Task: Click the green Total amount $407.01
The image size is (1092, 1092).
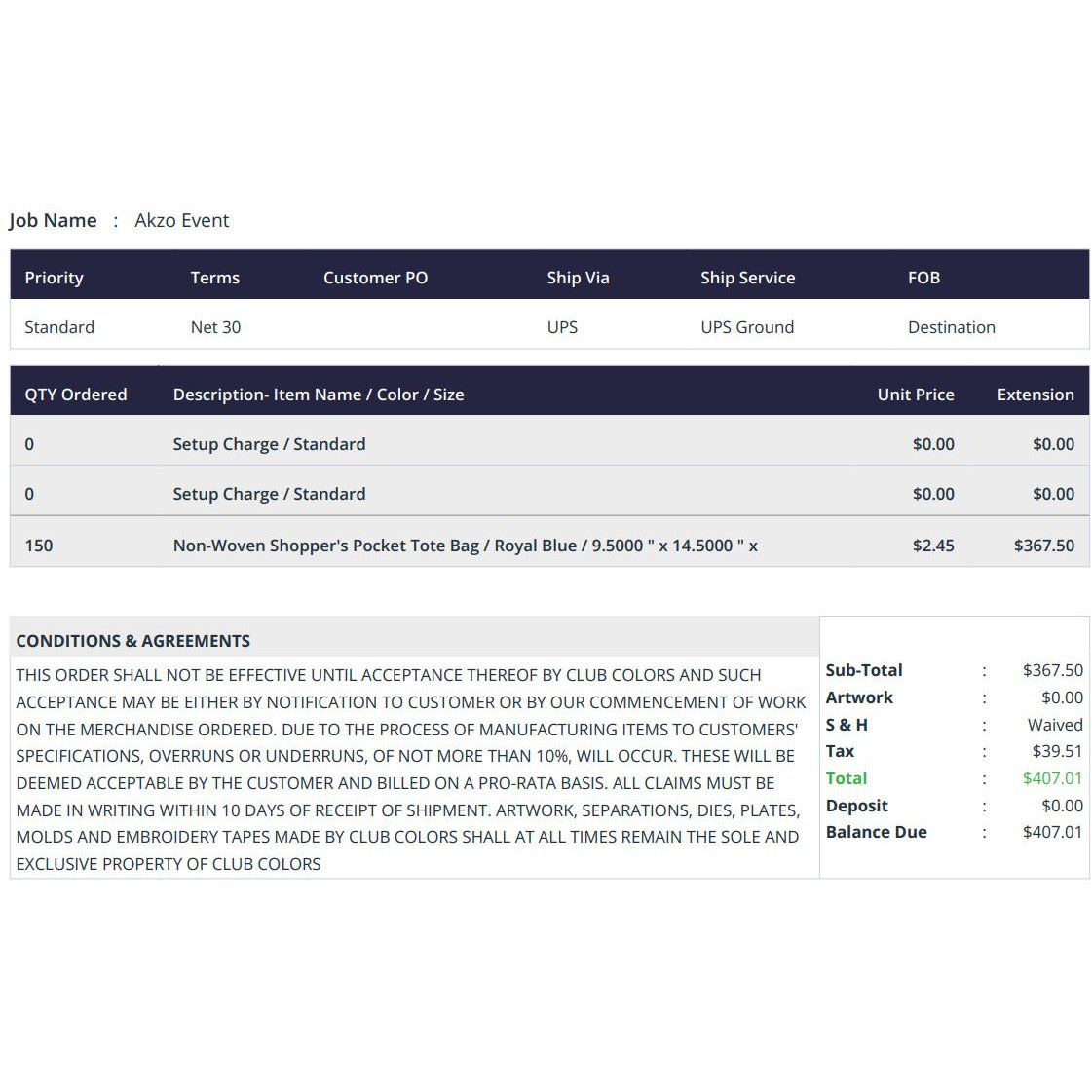Action: point(1052,778)
